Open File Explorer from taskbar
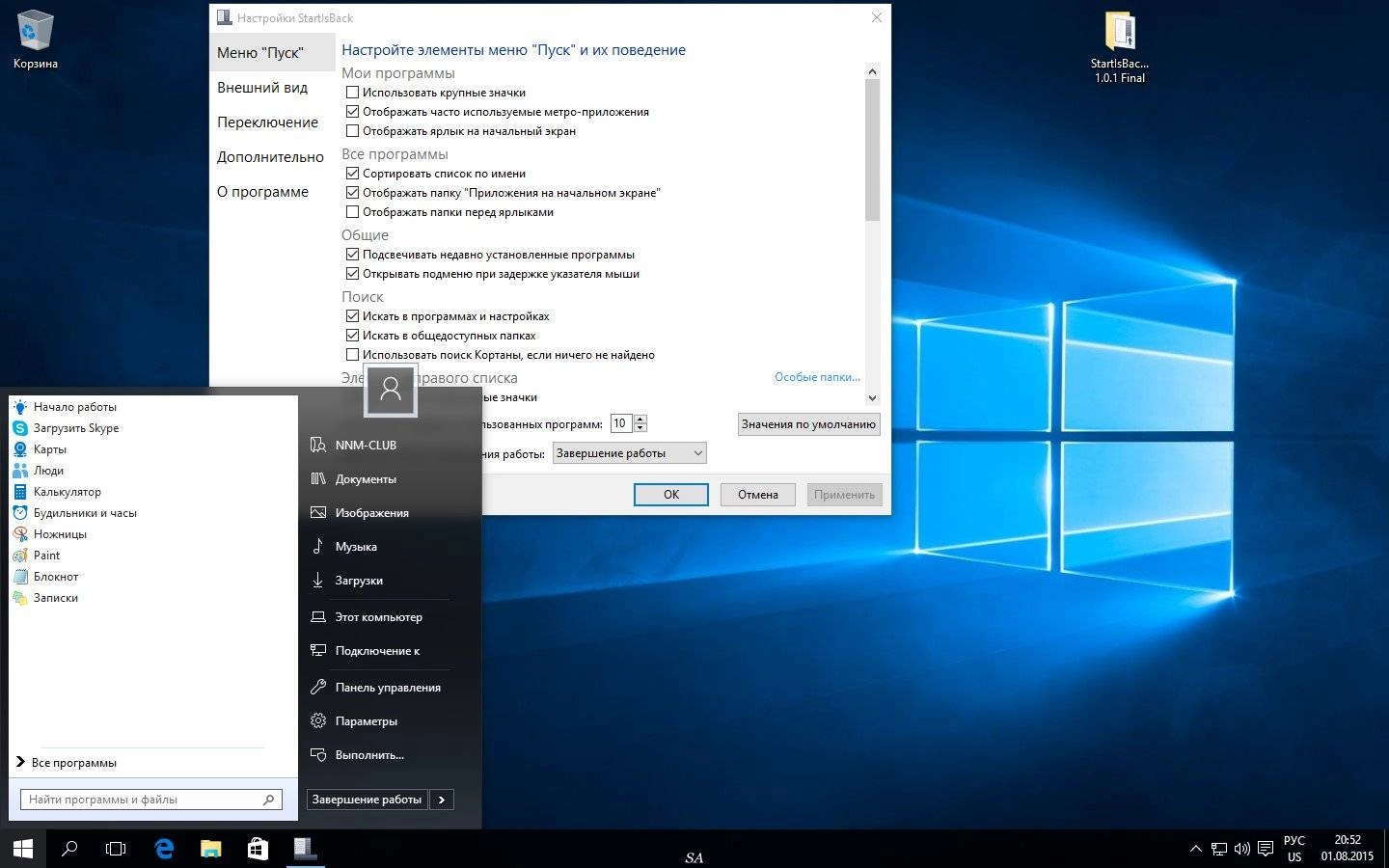 [x=210, y=849]
